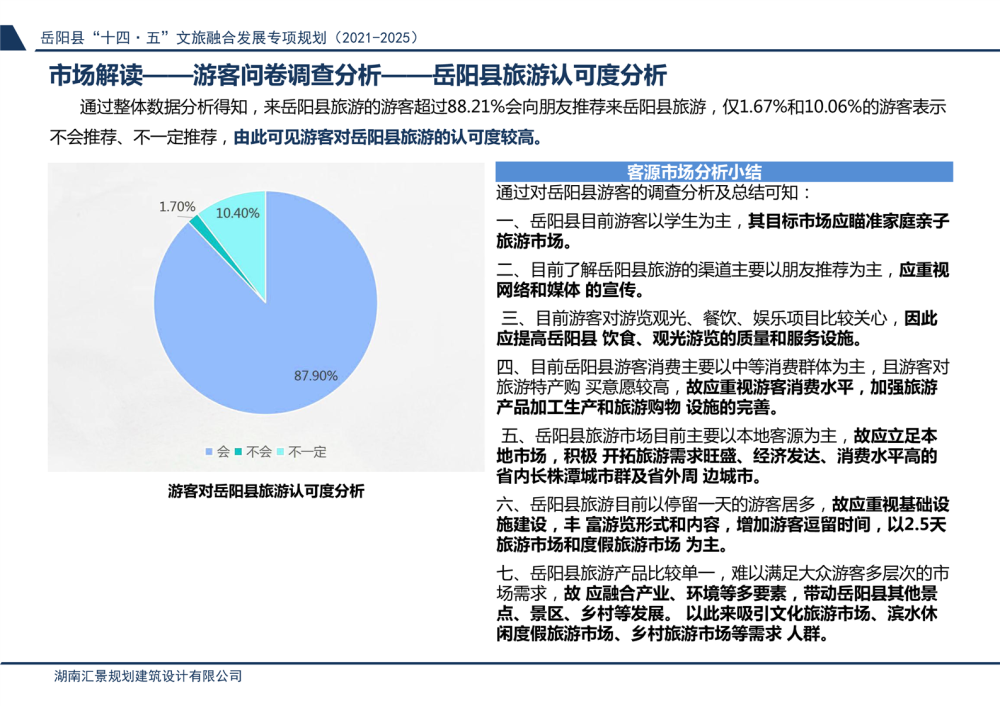Select the 87.90% data label
This screenshot has height=706, width=1000.
pos(315,376)
